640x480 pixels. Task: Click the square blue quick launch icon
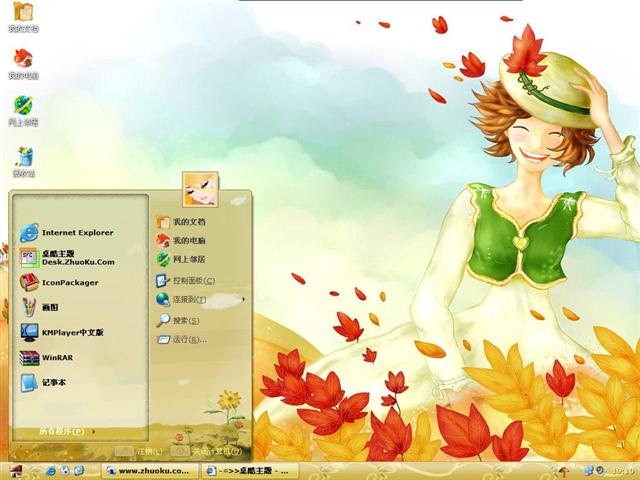(79, 470)
